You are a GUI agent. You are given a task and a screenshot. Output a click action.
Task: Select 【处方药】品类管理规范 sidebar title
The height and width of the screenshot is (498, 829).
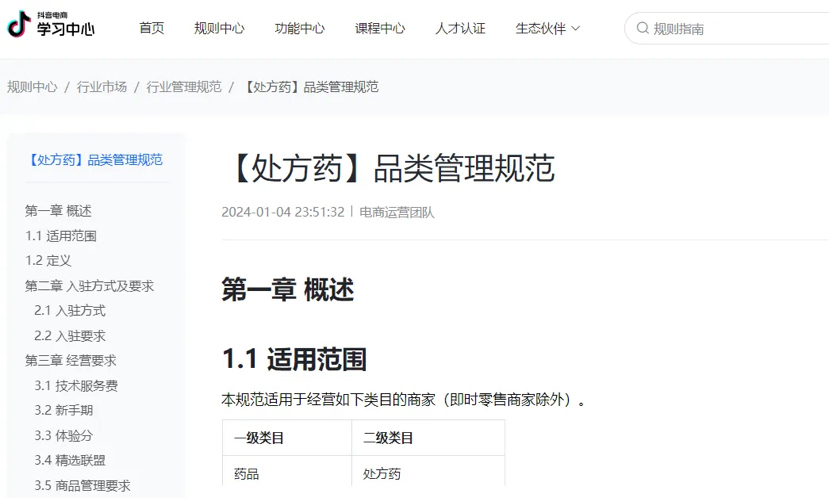click(x=95, y=160)
